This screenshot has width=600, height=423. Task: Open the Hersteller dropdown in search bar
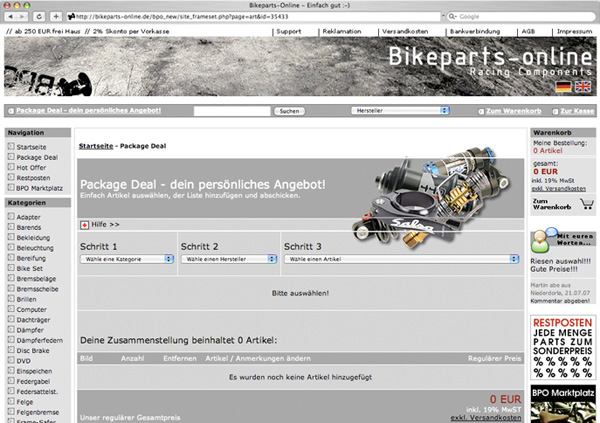point(400,111)
